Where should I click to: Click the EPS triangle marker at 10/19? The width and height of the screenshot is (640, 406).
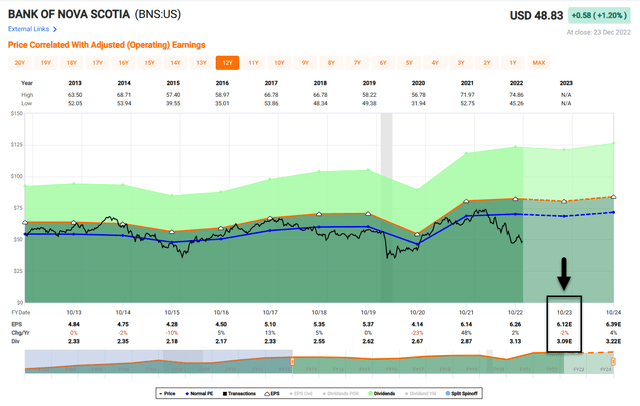[368, 213]
